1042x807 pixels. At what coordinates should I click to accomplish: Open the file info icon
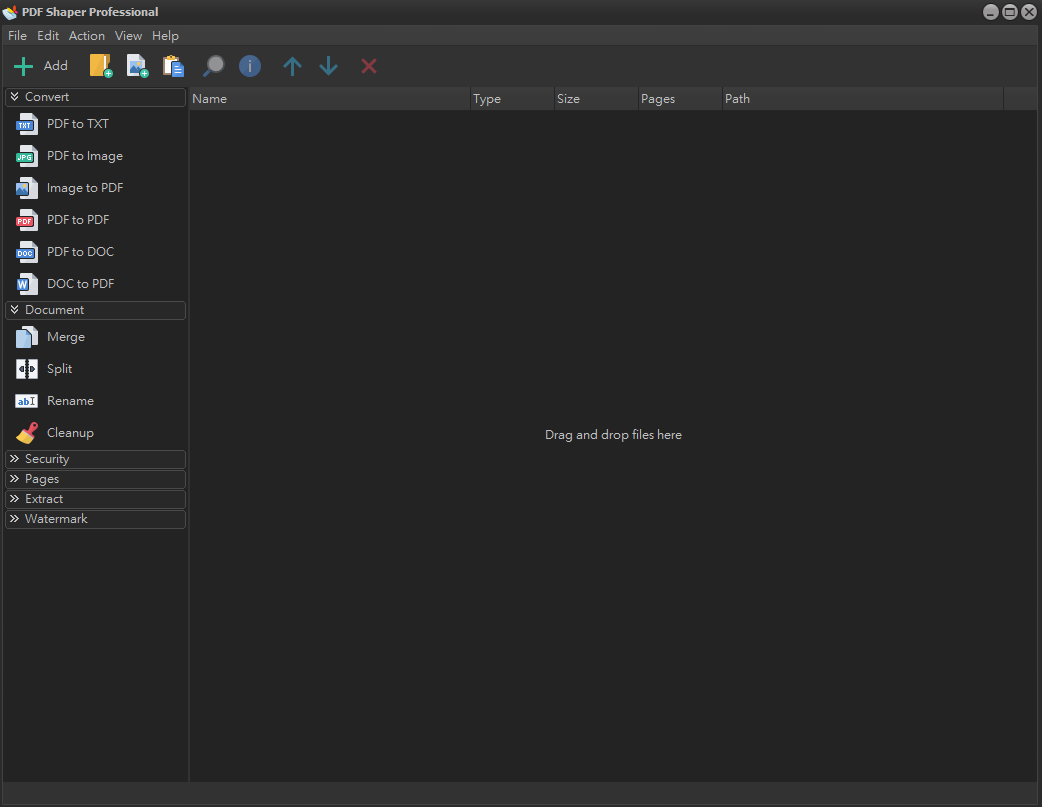tap(250, 66)
